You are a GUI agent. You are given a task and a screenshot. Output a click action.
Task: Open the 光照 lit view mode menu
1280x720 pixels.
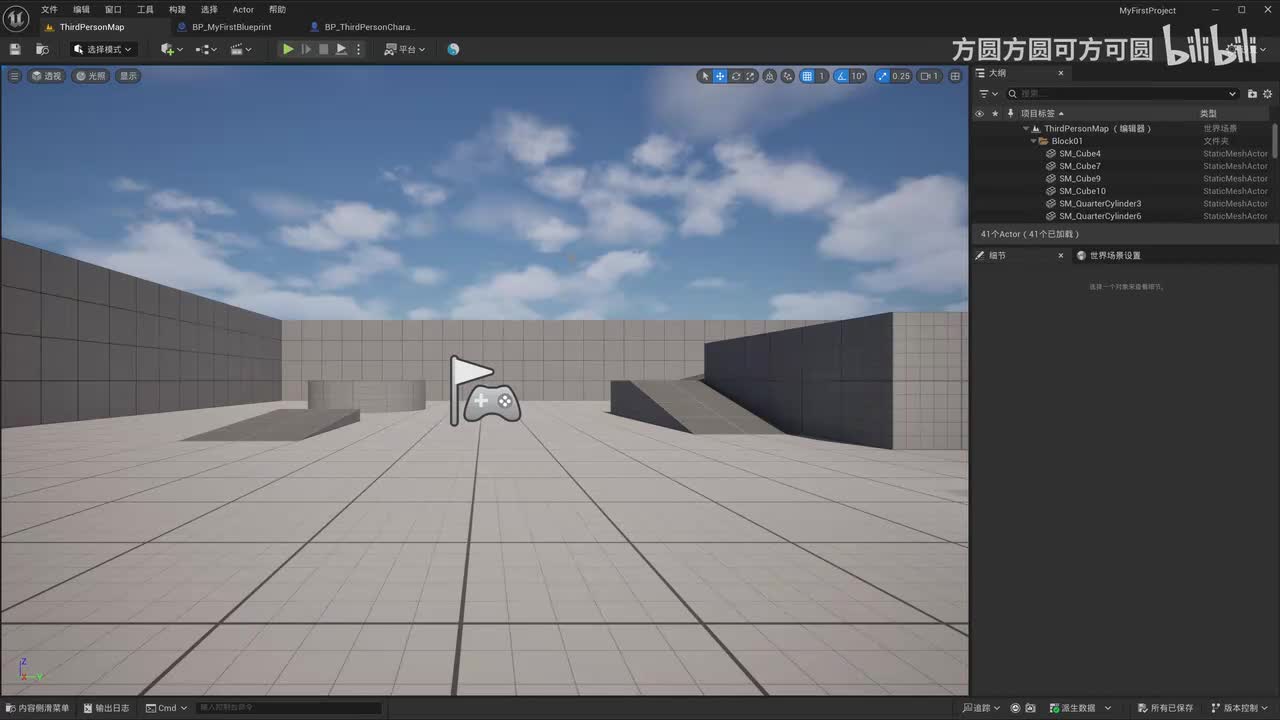[x=91, y=76]
